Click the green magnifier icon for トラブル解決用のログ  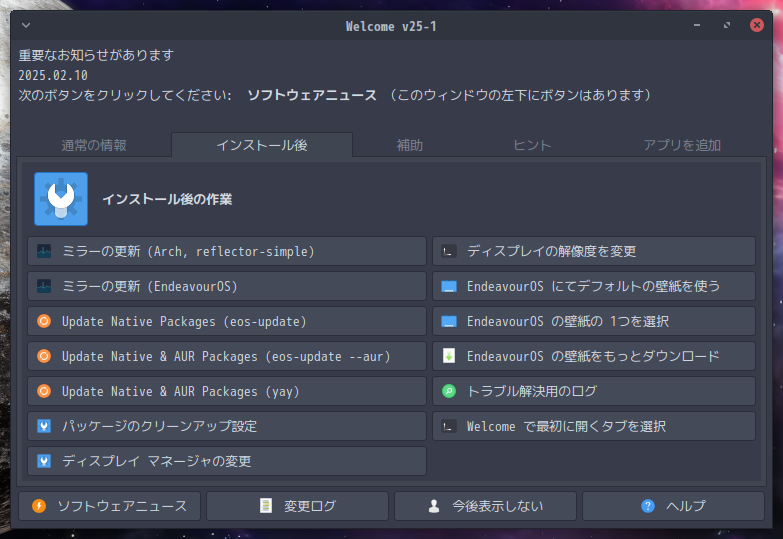click(449, 391)
